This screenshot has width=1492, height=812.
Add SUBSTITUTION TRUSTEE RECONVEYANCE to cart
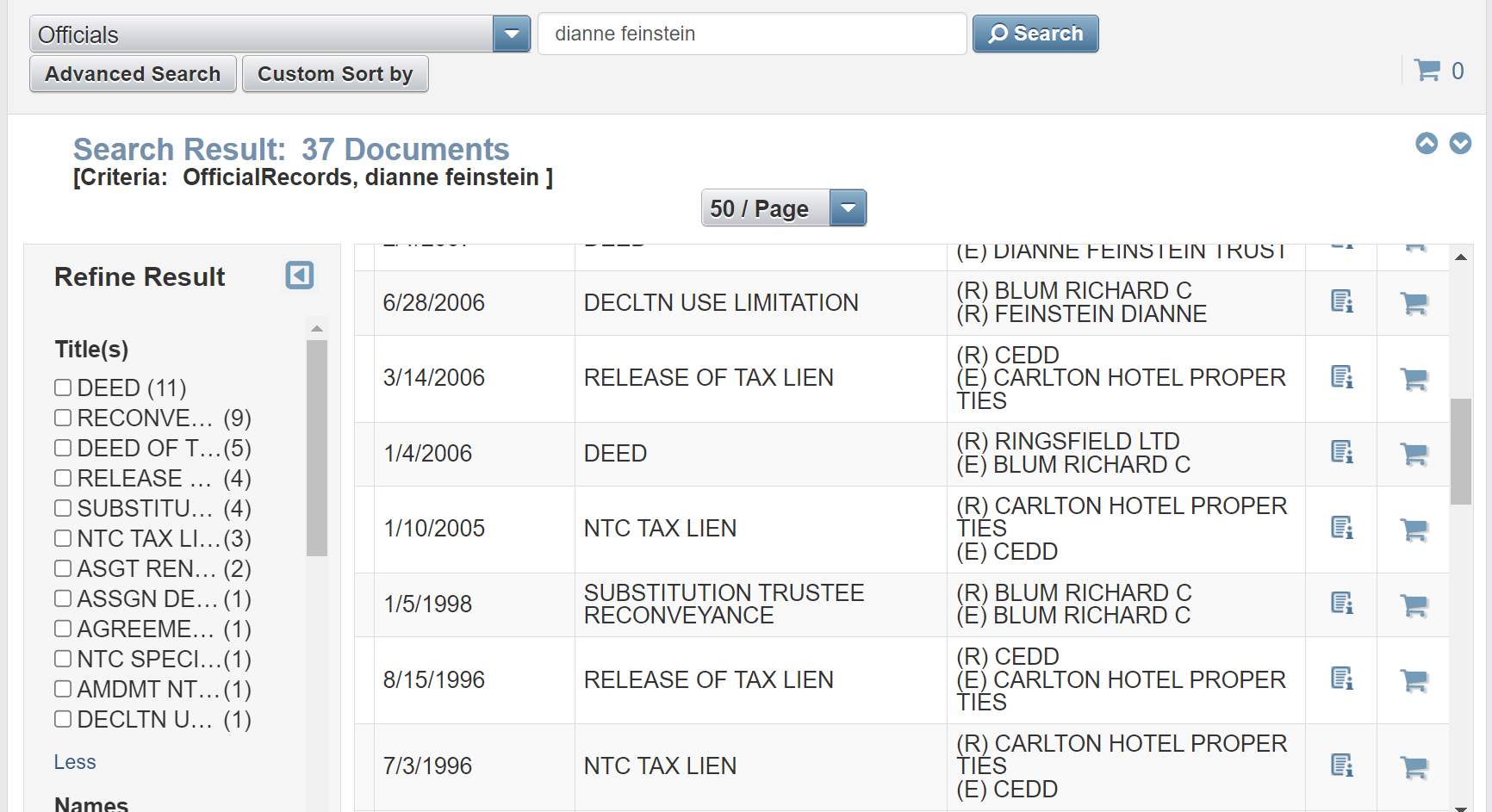pos(1414,605)
